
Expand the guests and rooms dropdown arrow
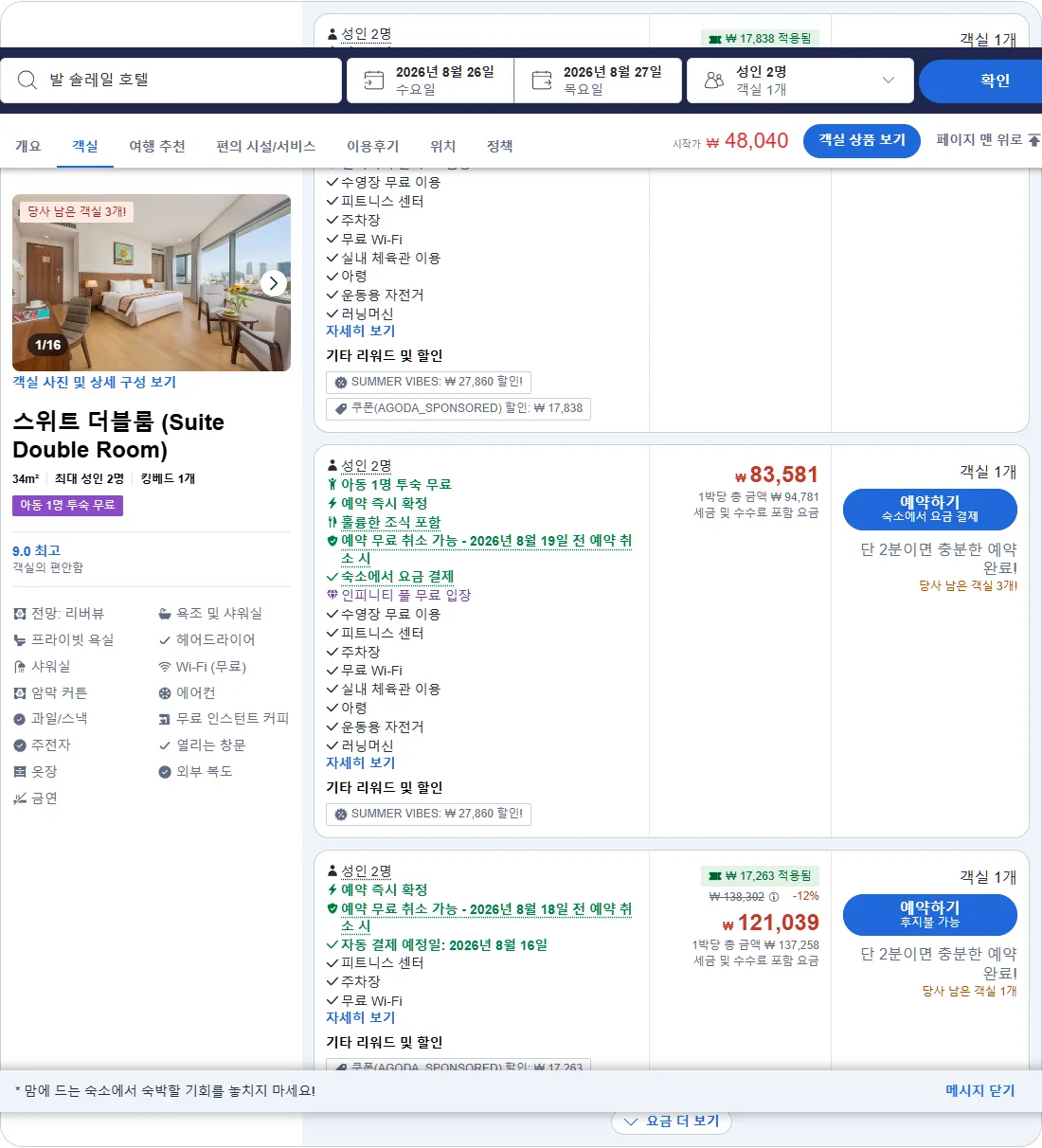[x=889, y=81]
